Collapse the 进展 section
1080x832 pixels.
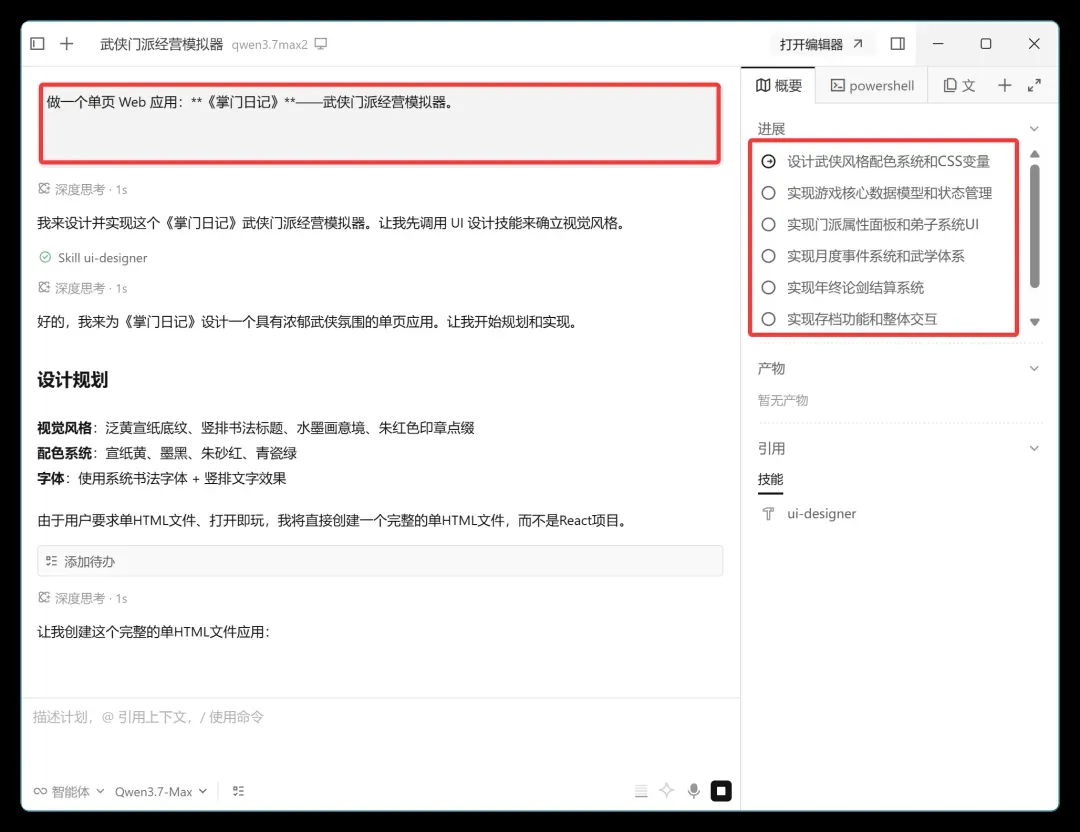1034,129
